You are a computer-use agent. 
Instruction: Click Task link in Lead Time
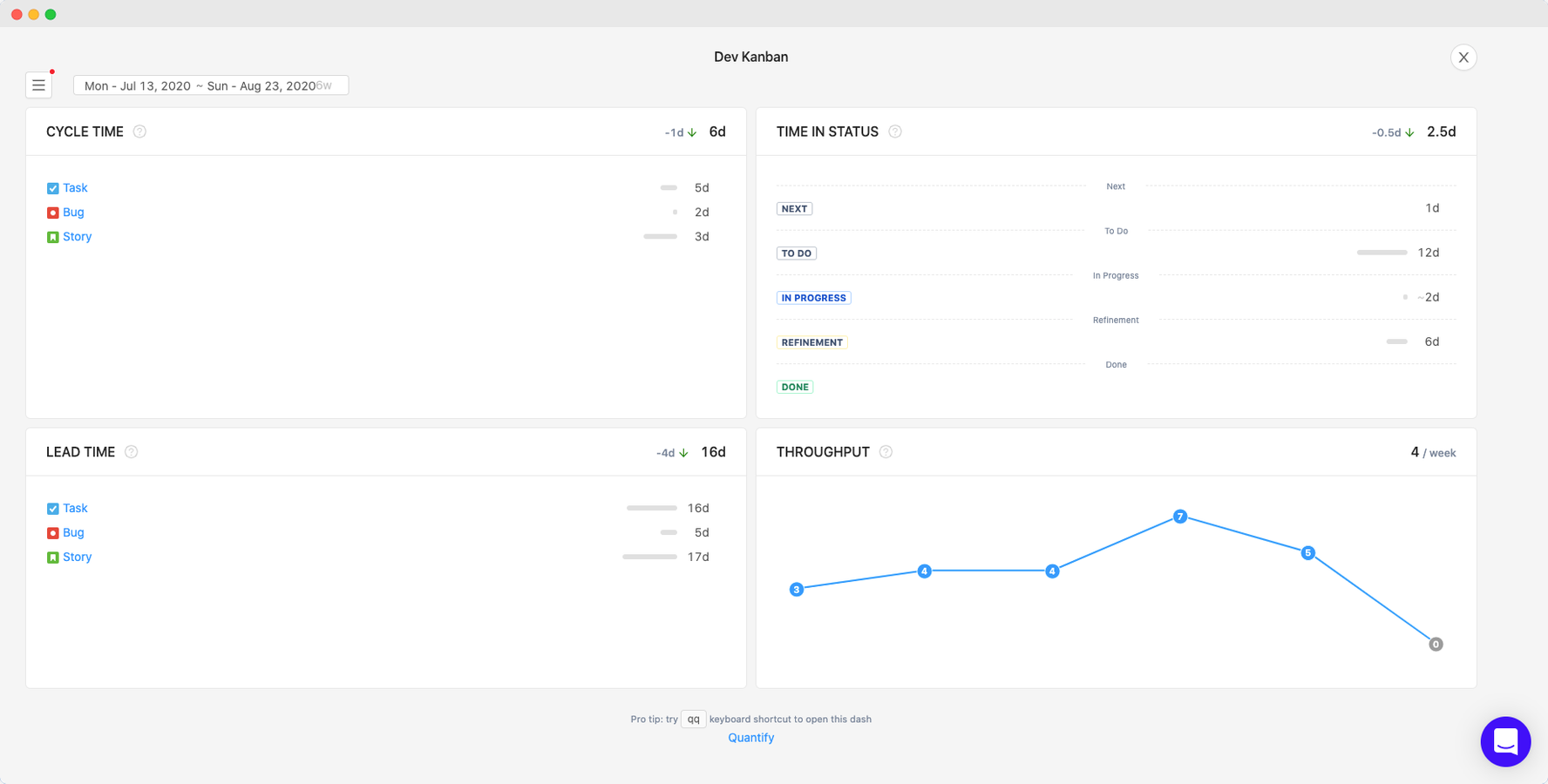point(75,509)
